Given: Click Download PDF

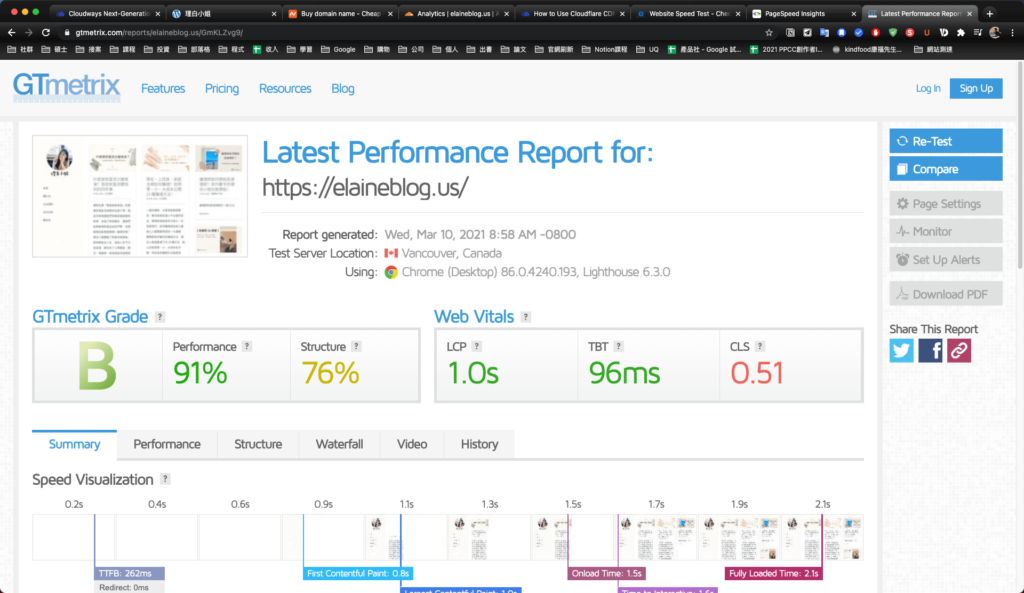Looking at the screenshot, I should [x=946, y=294].
